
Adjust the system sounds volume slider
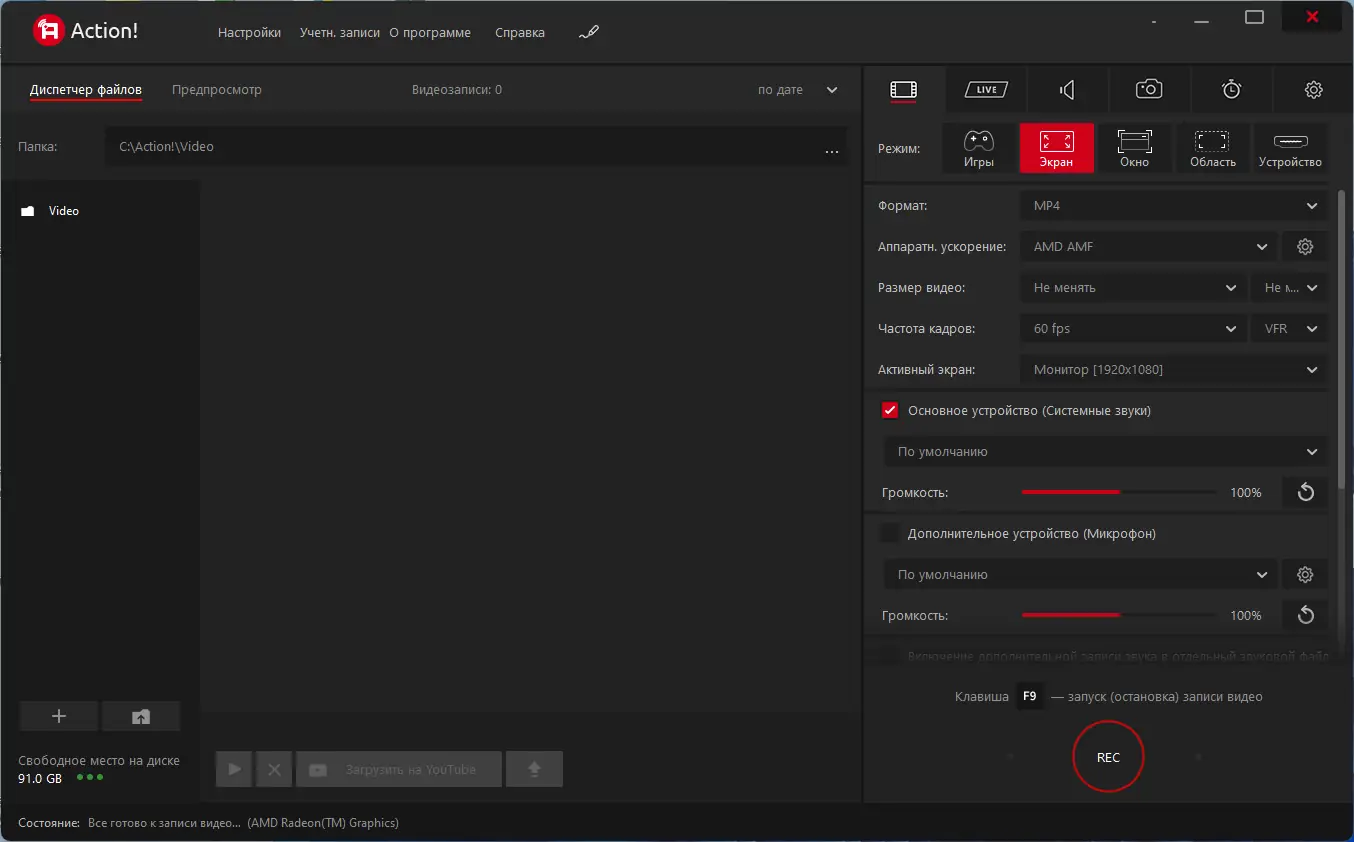(x=1119, y=493)
